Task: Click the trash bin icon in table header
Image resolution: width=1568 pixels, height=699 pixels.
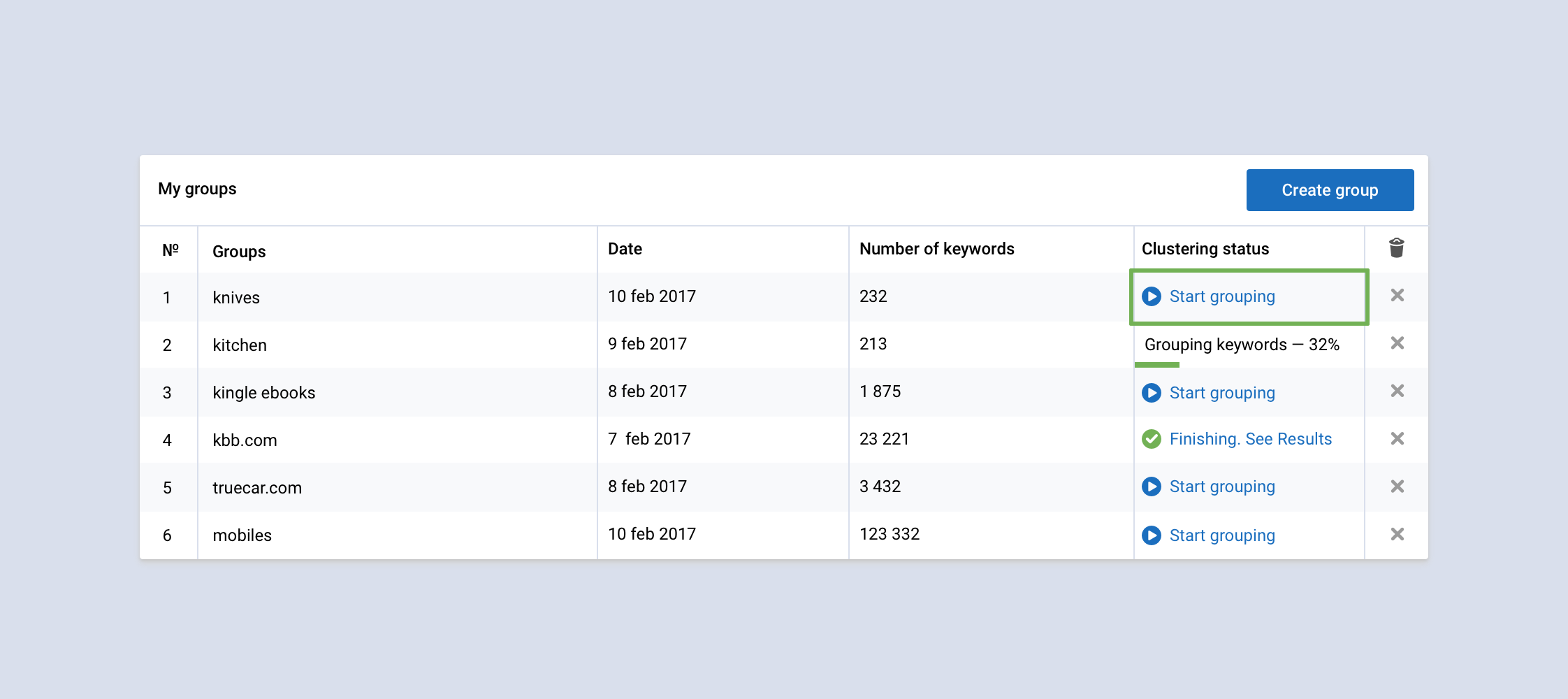Action: (1396, 247)
